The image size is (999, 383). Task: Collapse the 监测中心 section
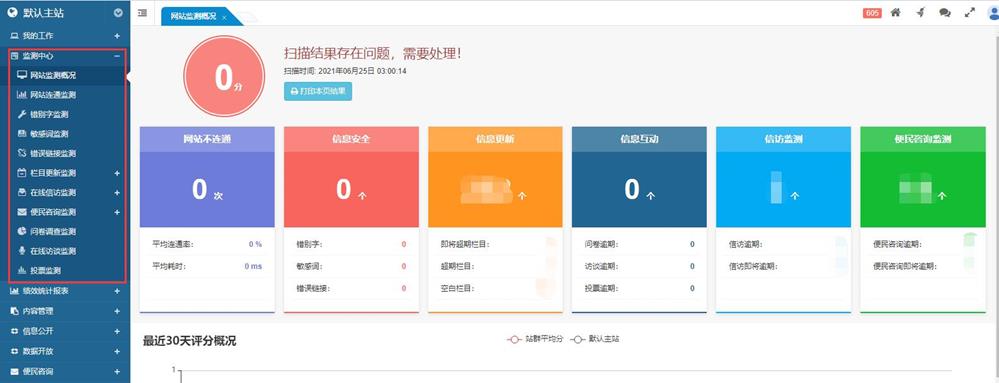click(117, 56)
